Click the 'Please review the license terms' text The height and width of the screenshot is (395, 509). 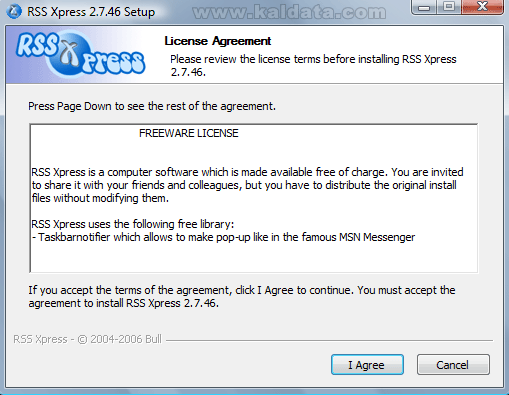coord(313,65)
